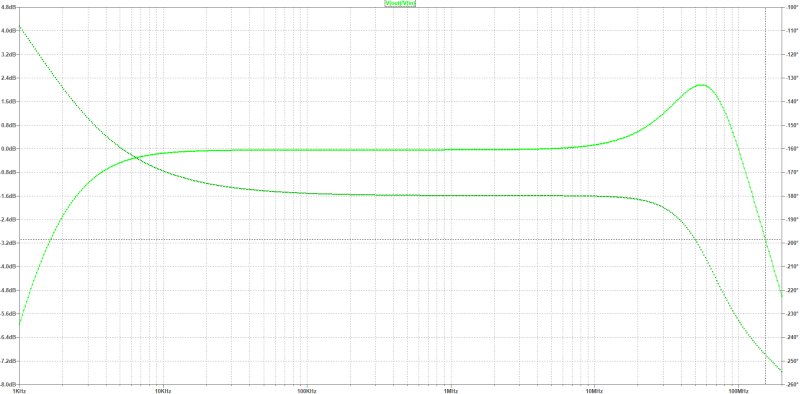Click the 2.4dB magnitude axis label

click(x=9, y=78)
